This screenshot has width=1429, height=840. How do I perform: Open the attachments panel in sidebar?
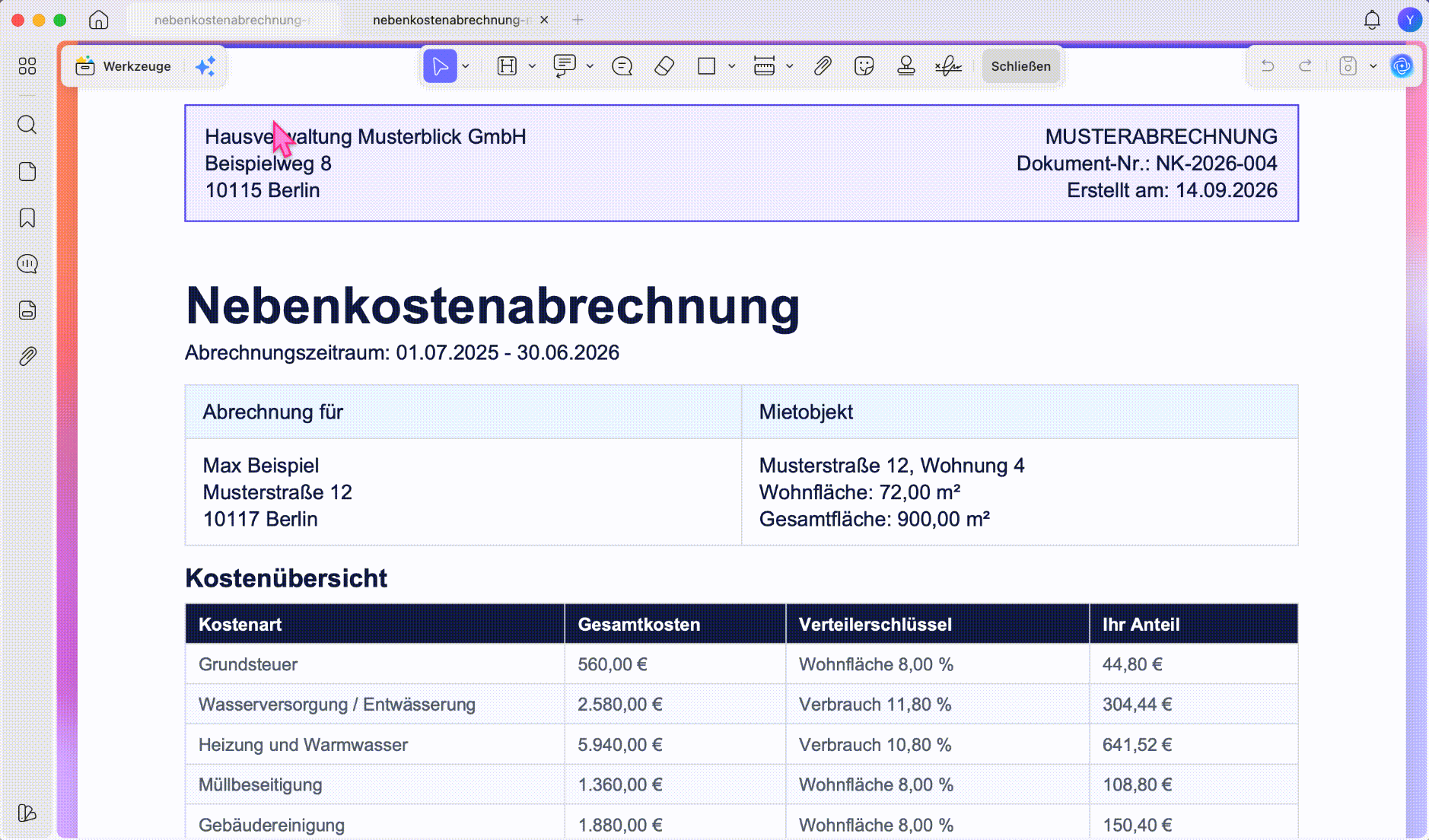coord(27,356)
